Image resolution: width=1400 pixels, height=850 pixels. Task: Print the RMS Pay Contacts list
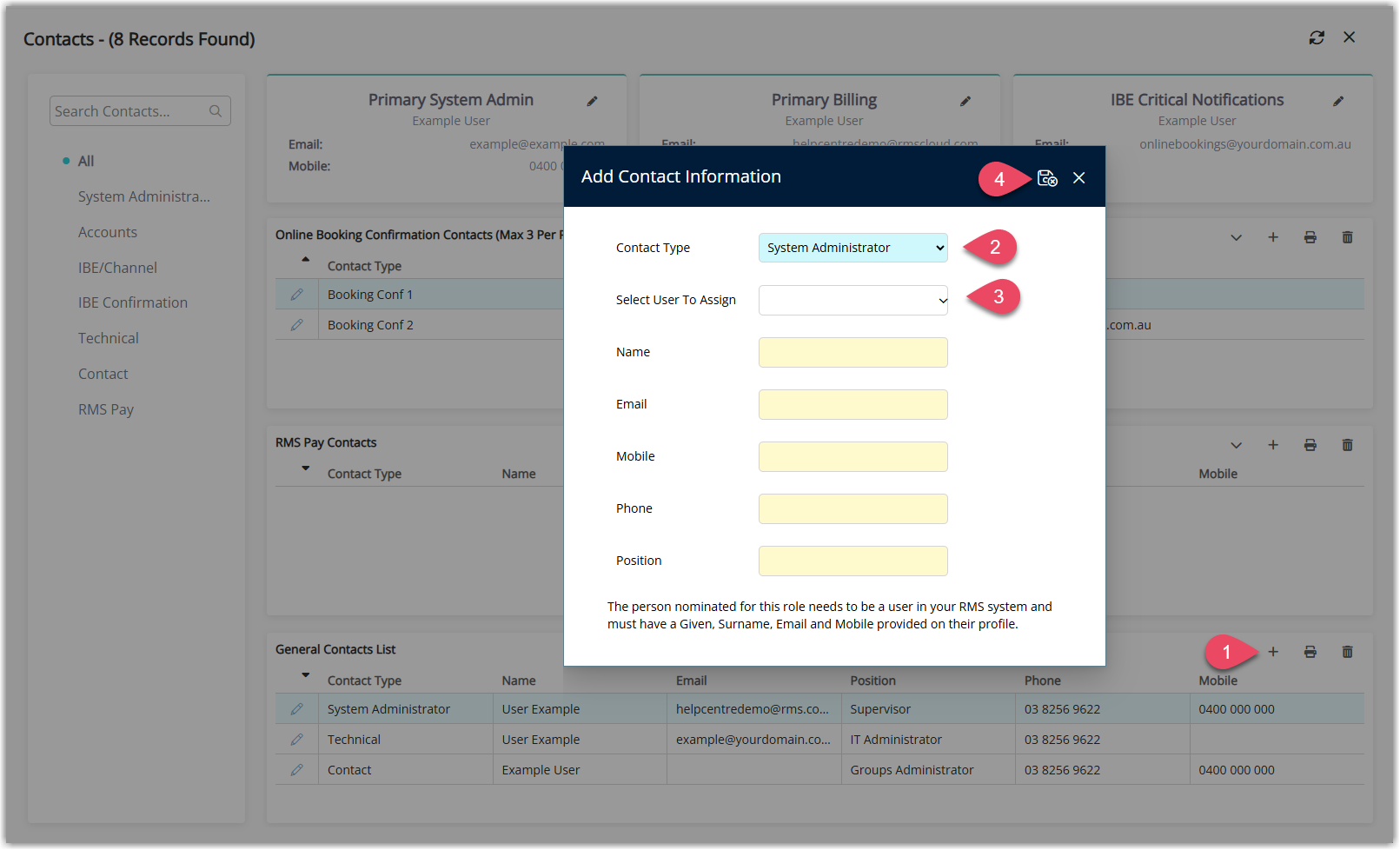coord(1310,445)
